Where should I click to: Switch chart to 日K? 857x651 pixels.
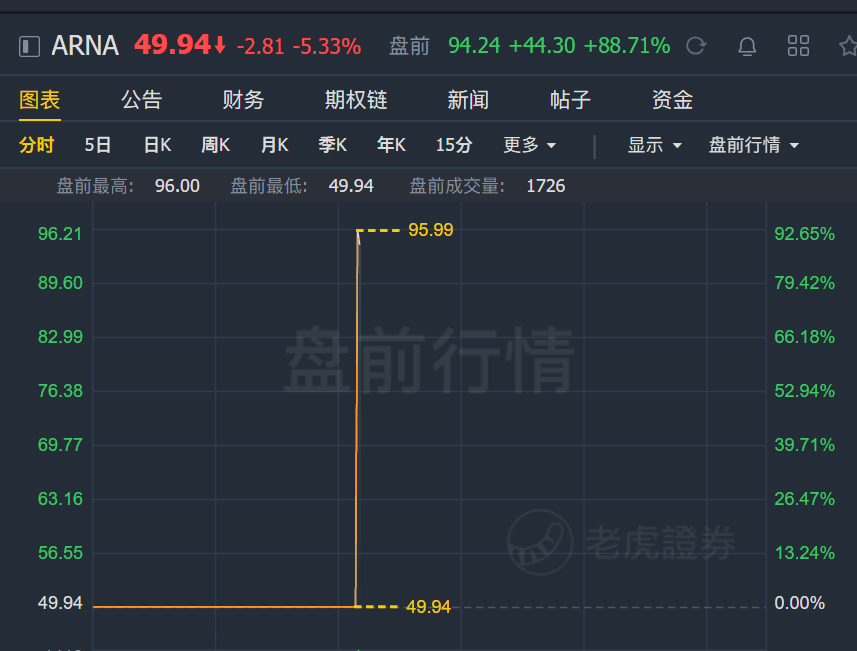[x=157, y=145]
